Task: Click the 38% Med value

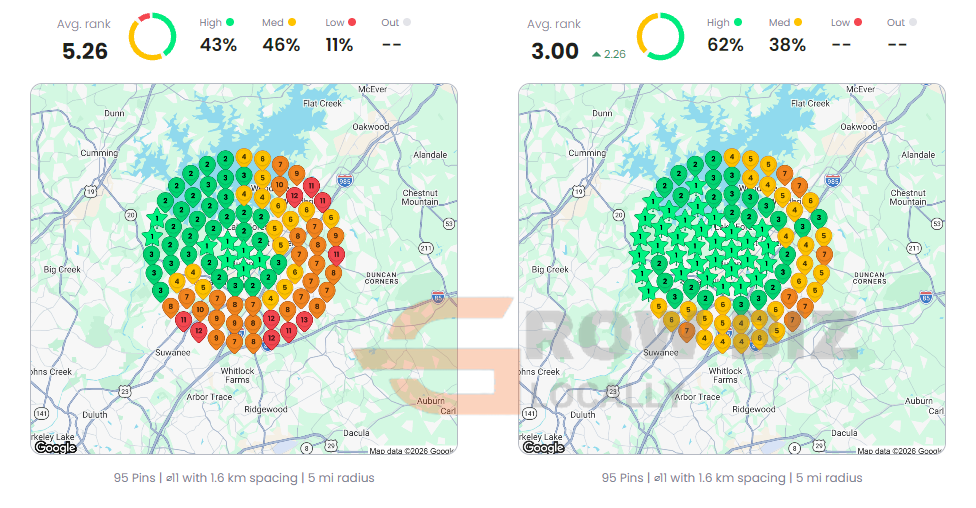Action: click(787, 45)
